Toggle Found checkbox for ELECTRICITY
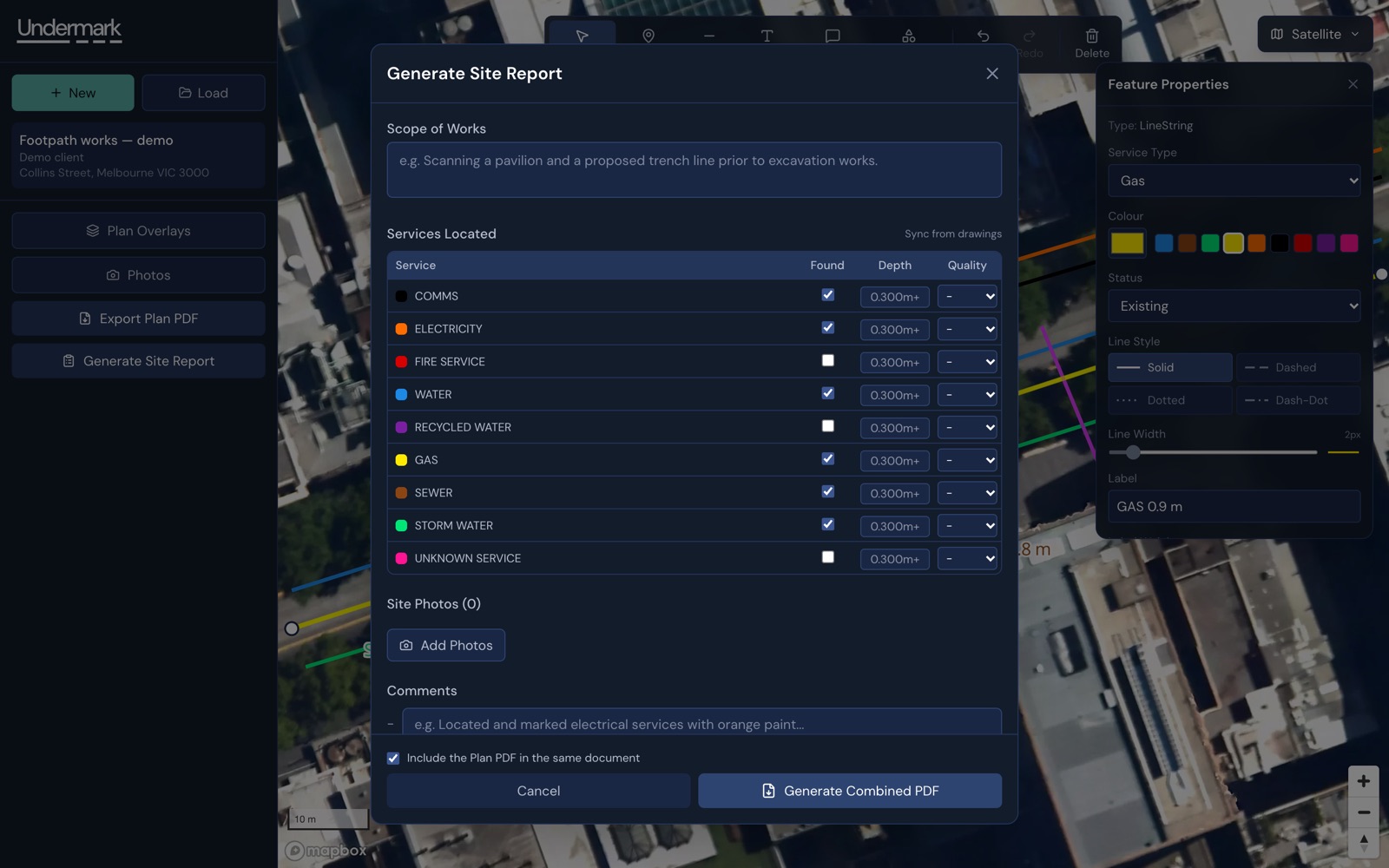The height and width of the screenshot is (868, 1389). tap(828, 327)
